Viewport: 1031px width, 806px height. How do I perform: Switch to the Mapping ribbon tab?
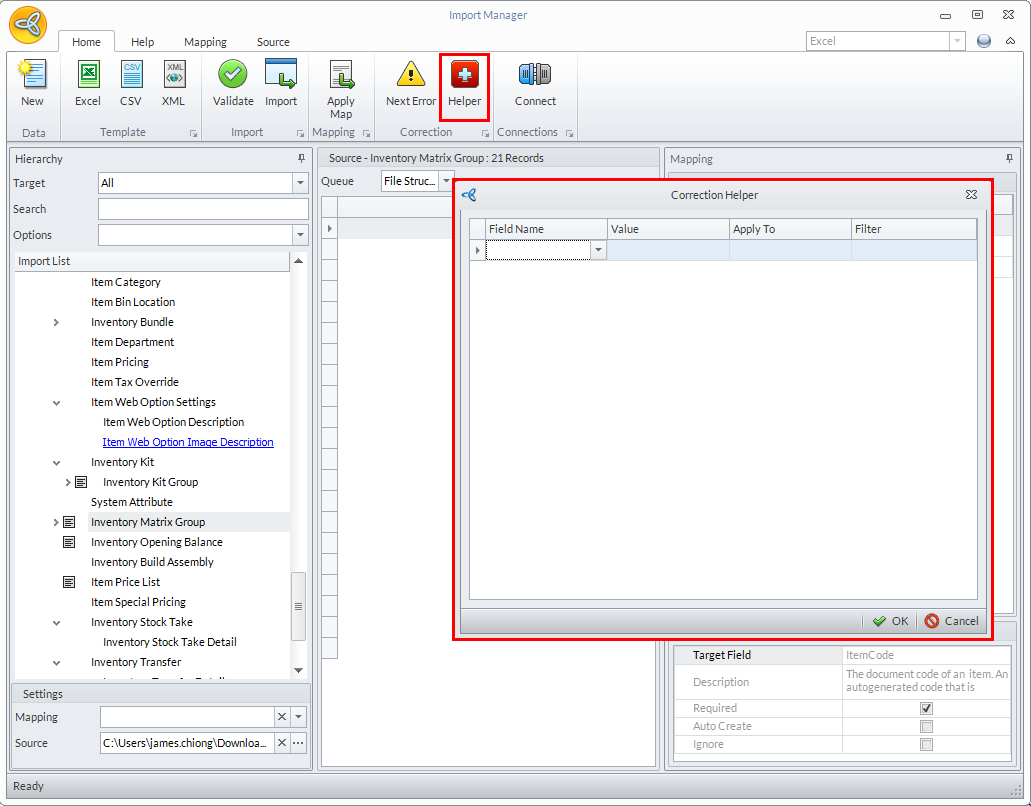(x=205, y=42)
